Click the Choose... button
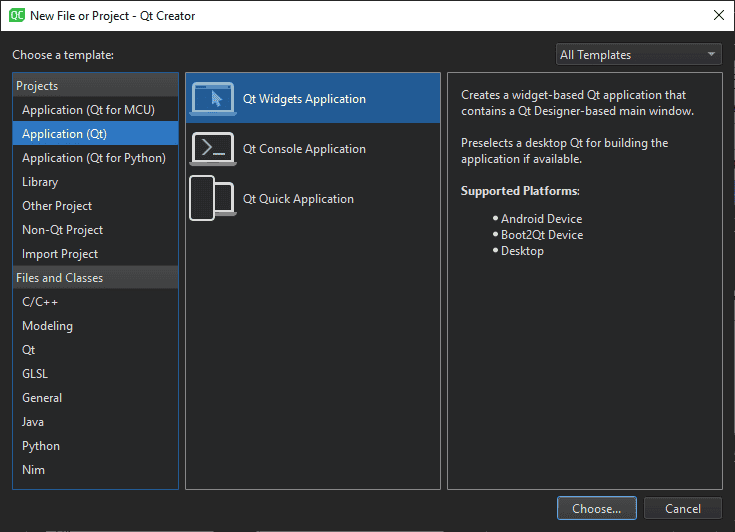 597,508
